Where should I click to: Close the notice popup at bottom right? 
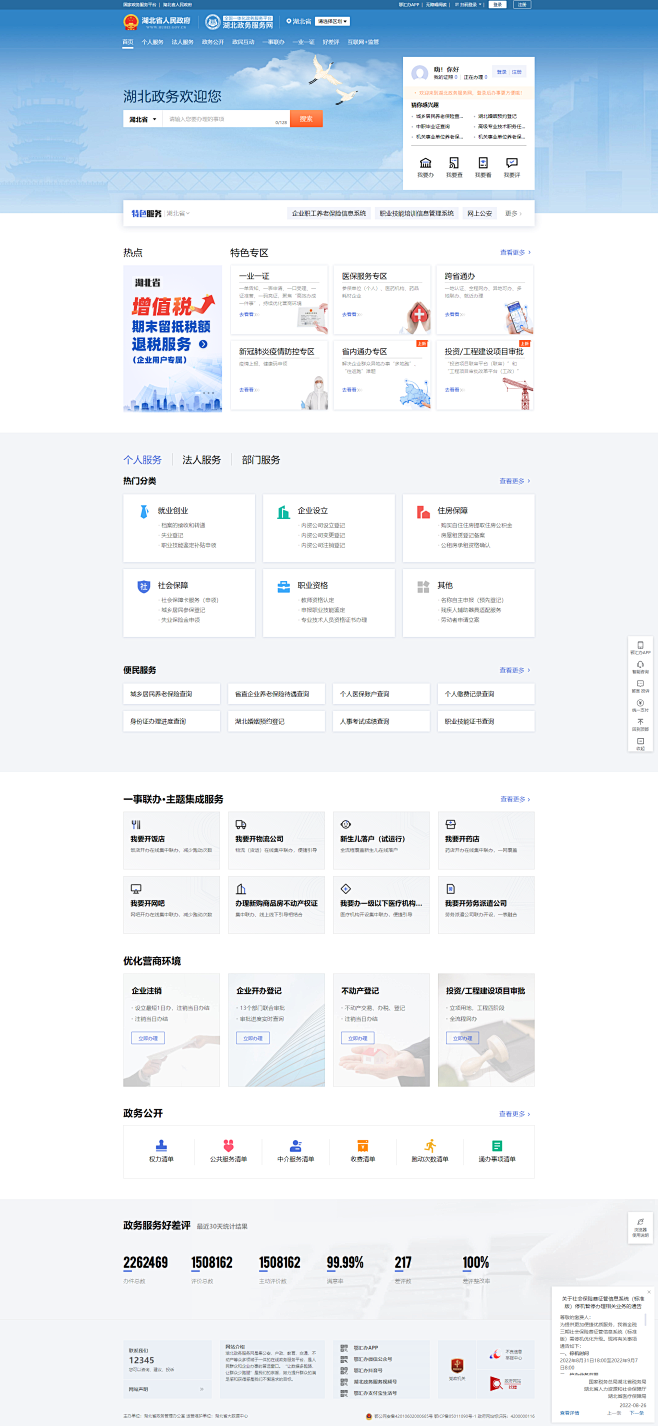648,1292
